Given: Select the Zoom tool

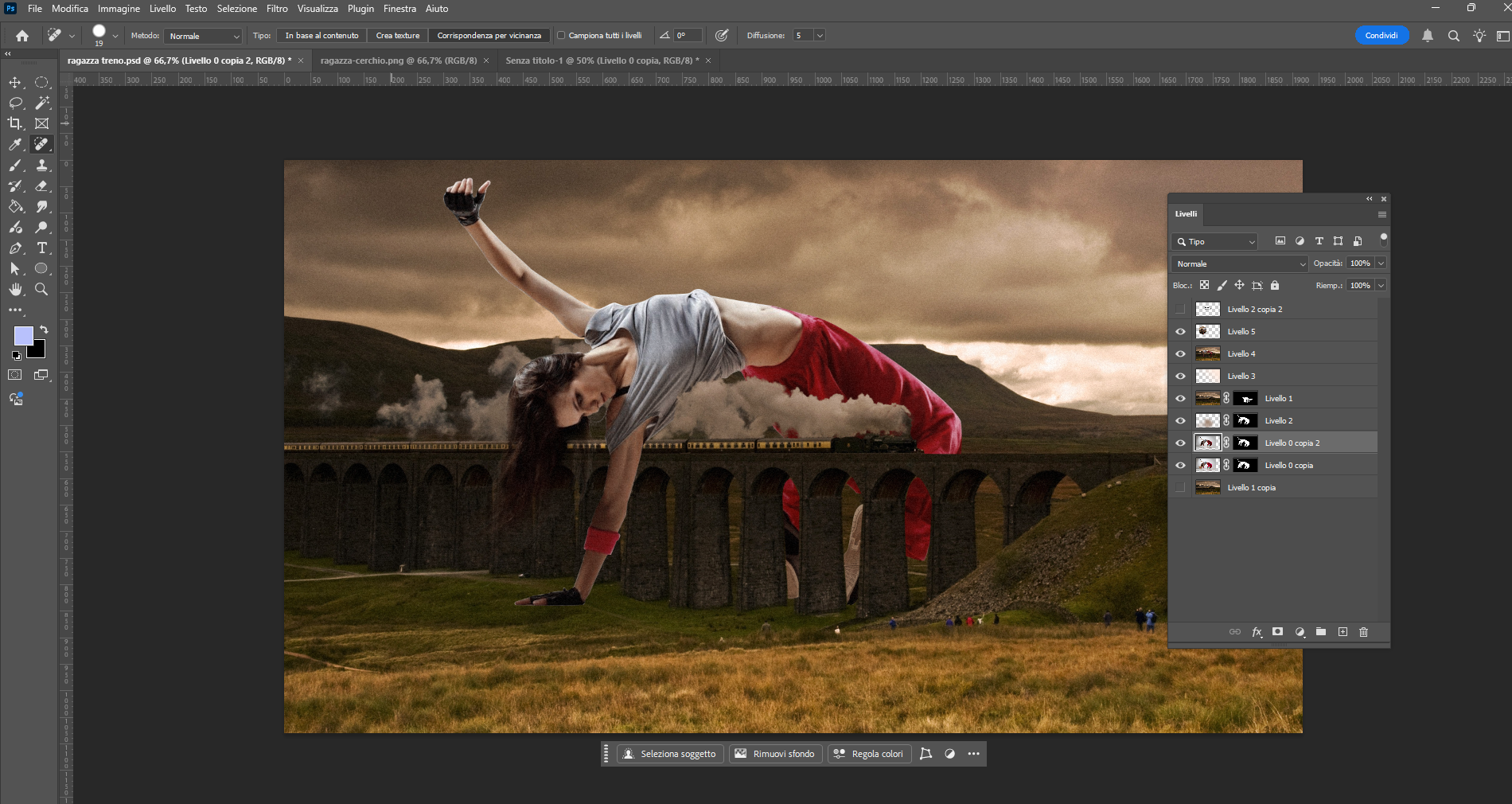Looking at the screenshot, I should pyautogui.click(x=42, y=290).
